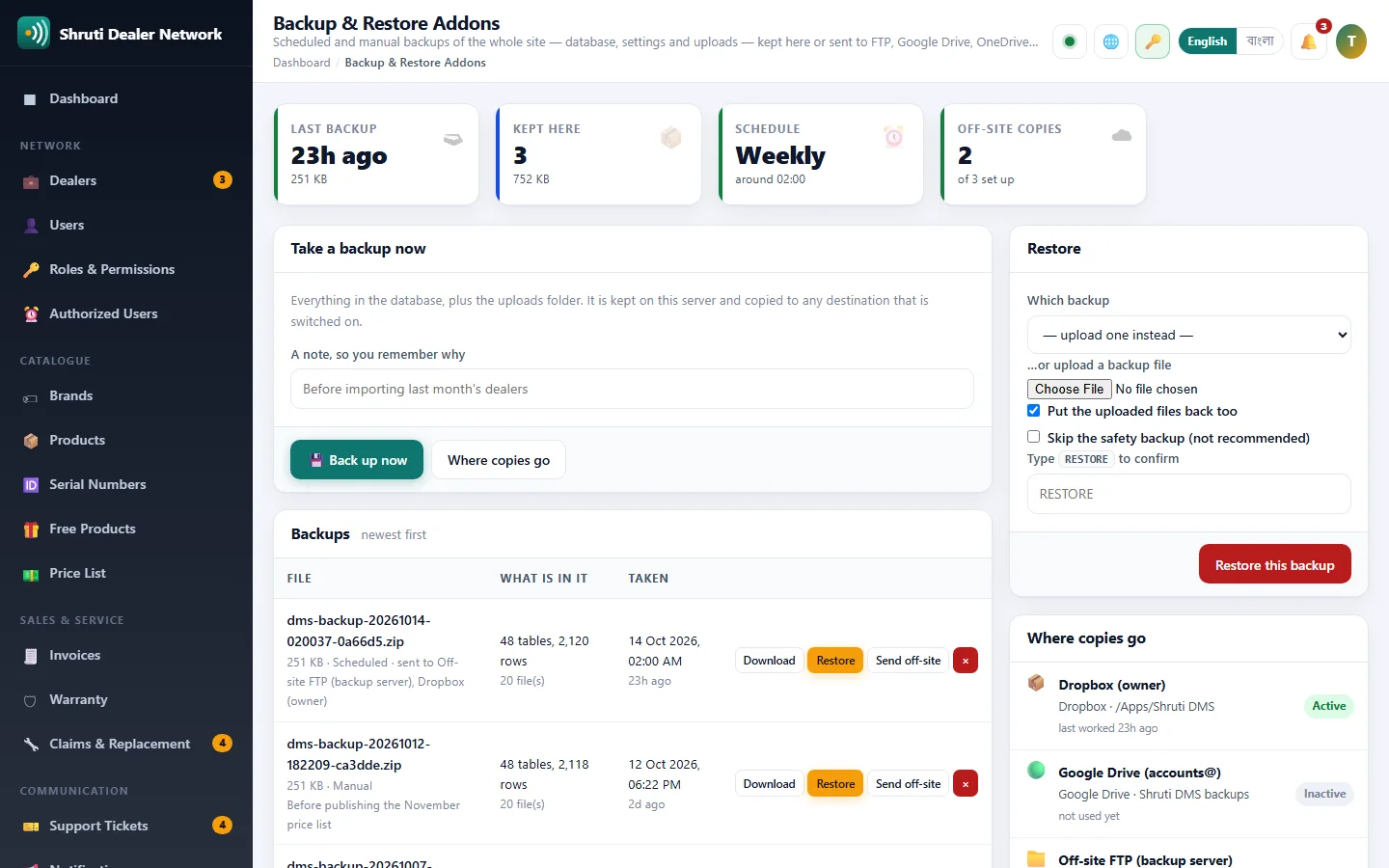Open Dealers in the sidebar
The width and height of the screenshot is (1389, 868).
tap(126, 180)
